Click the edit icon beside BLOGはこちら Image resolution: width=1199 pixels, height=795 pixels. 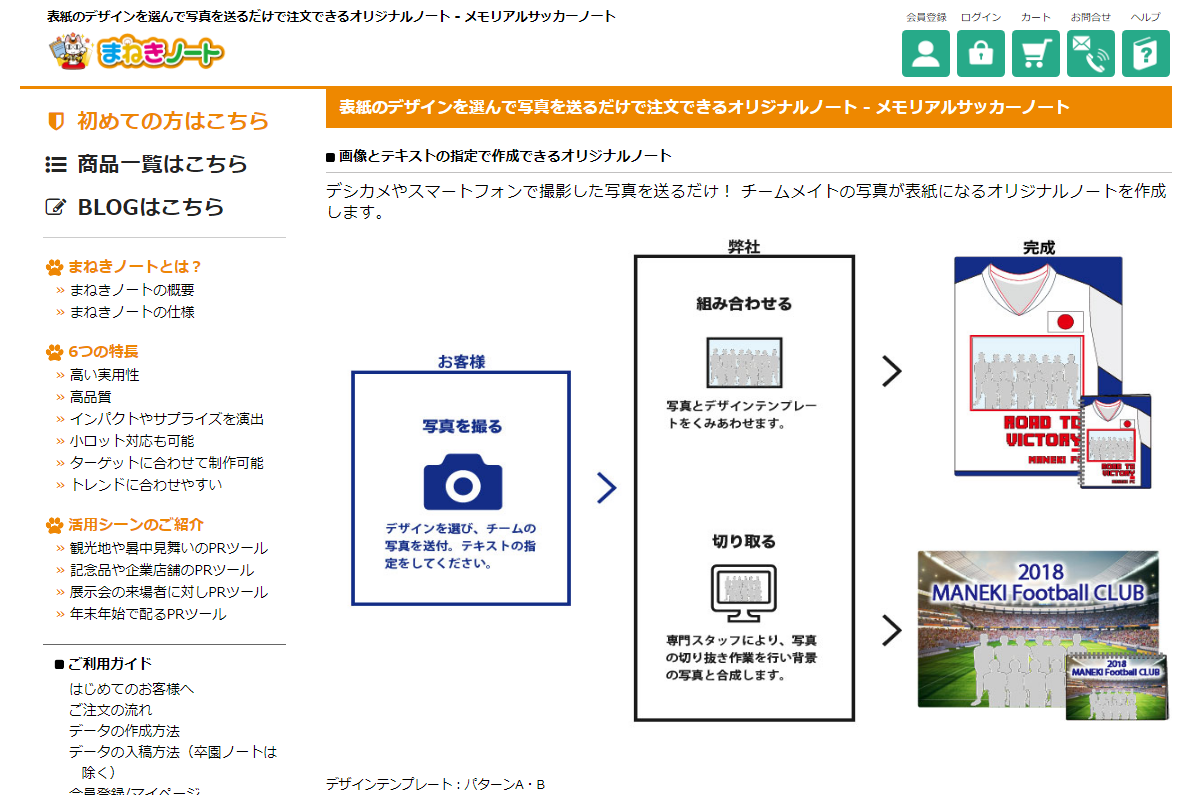(x=56, y=207)
